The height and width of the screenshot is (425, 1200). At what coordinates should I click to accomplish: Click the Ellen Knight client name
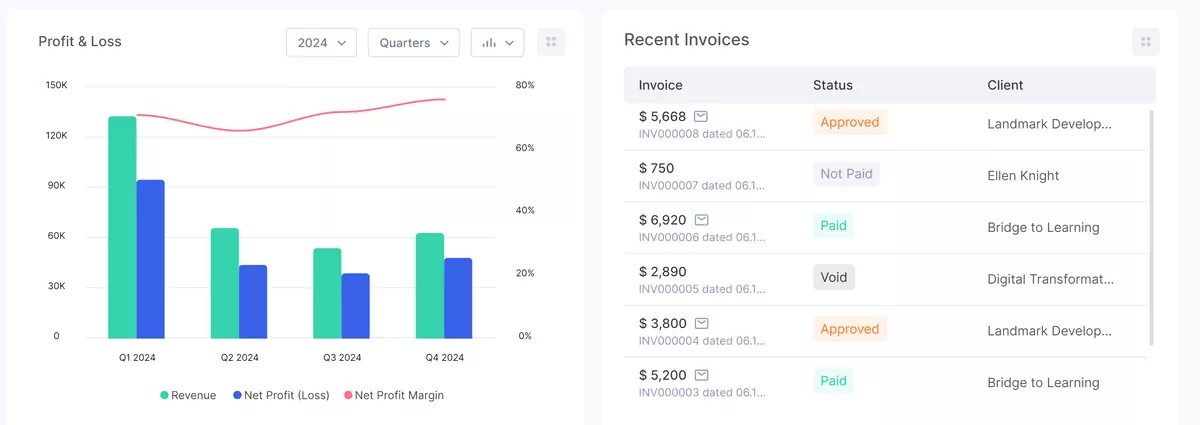coord(1023,176)
